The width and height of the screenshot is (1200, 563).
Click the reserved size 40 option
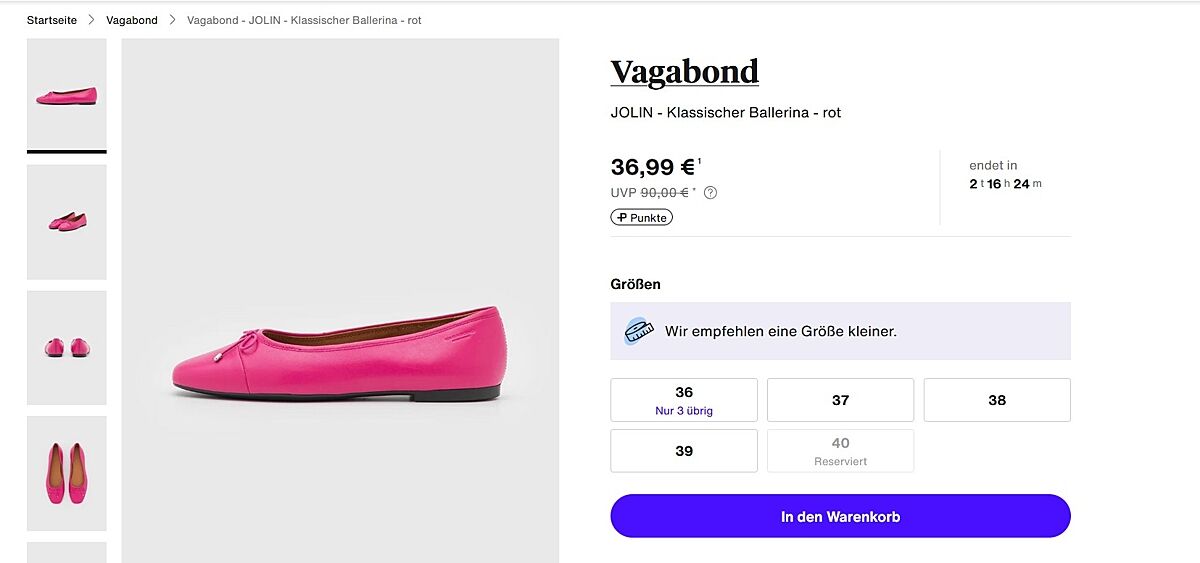pyautogui.click(x=840, y=451)
